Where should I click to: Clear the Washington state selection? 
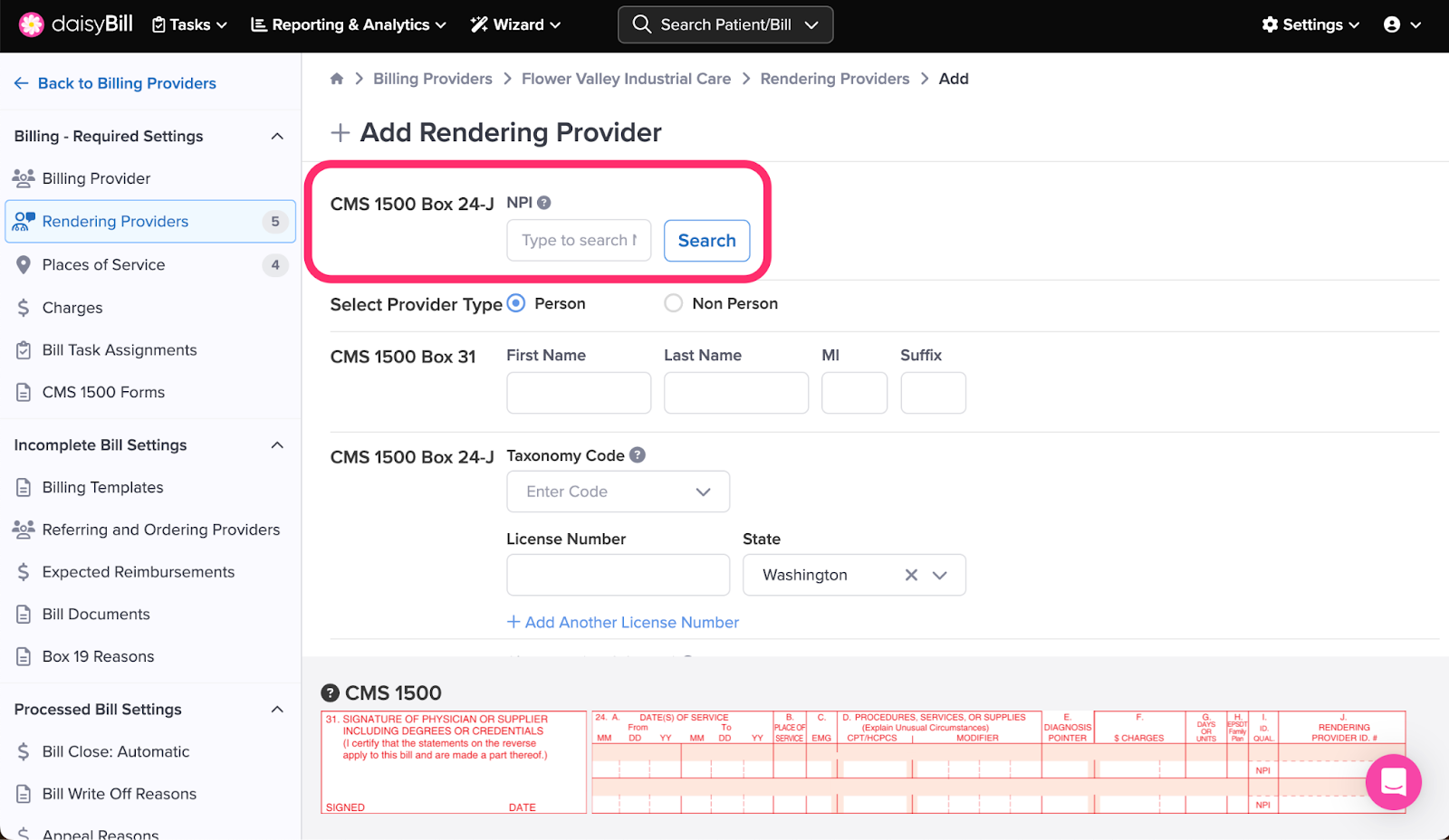click(911, 575)
